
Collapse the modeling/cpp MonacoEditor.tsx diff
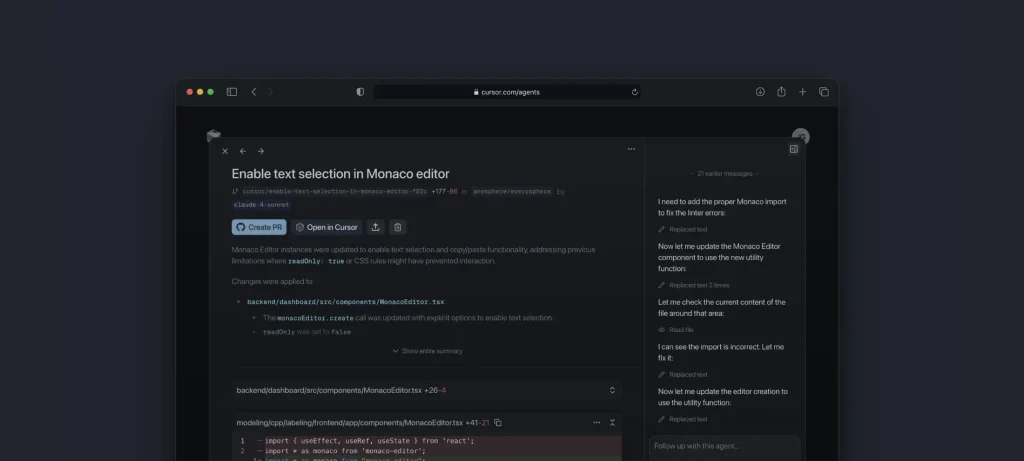coord(612,422)
